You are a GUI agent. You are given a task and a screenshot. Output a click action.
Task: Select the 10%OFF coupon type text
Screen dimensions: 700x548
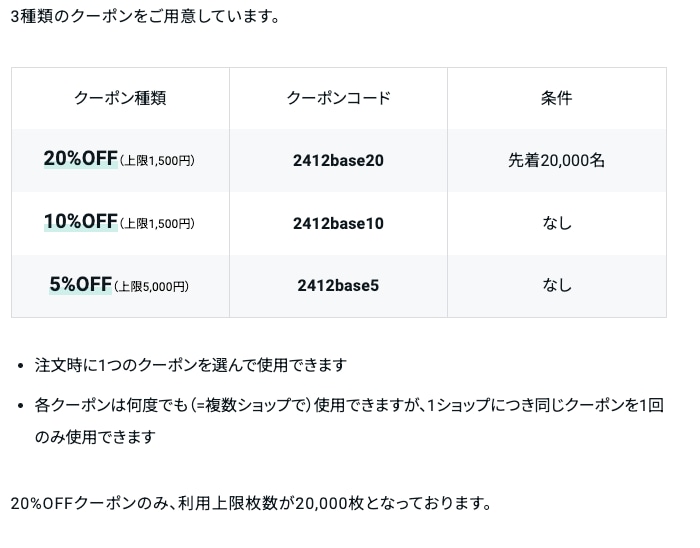click(x=80, y=221)
